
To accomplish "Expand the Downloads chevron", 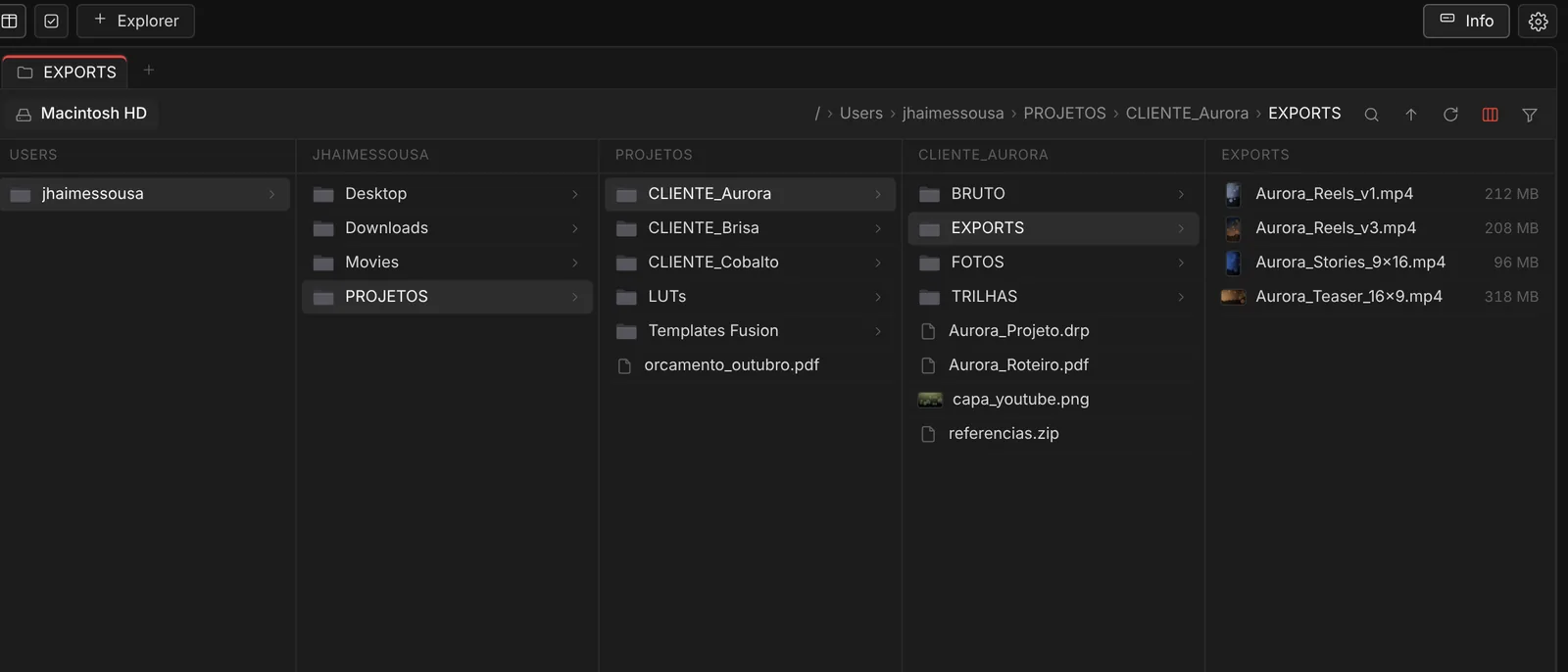I will pos(575,228).
